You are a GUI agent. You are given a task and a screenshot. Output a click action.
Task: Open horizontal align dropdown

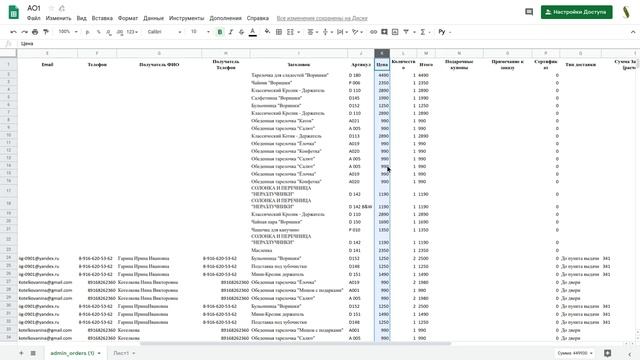click(313, 32)
